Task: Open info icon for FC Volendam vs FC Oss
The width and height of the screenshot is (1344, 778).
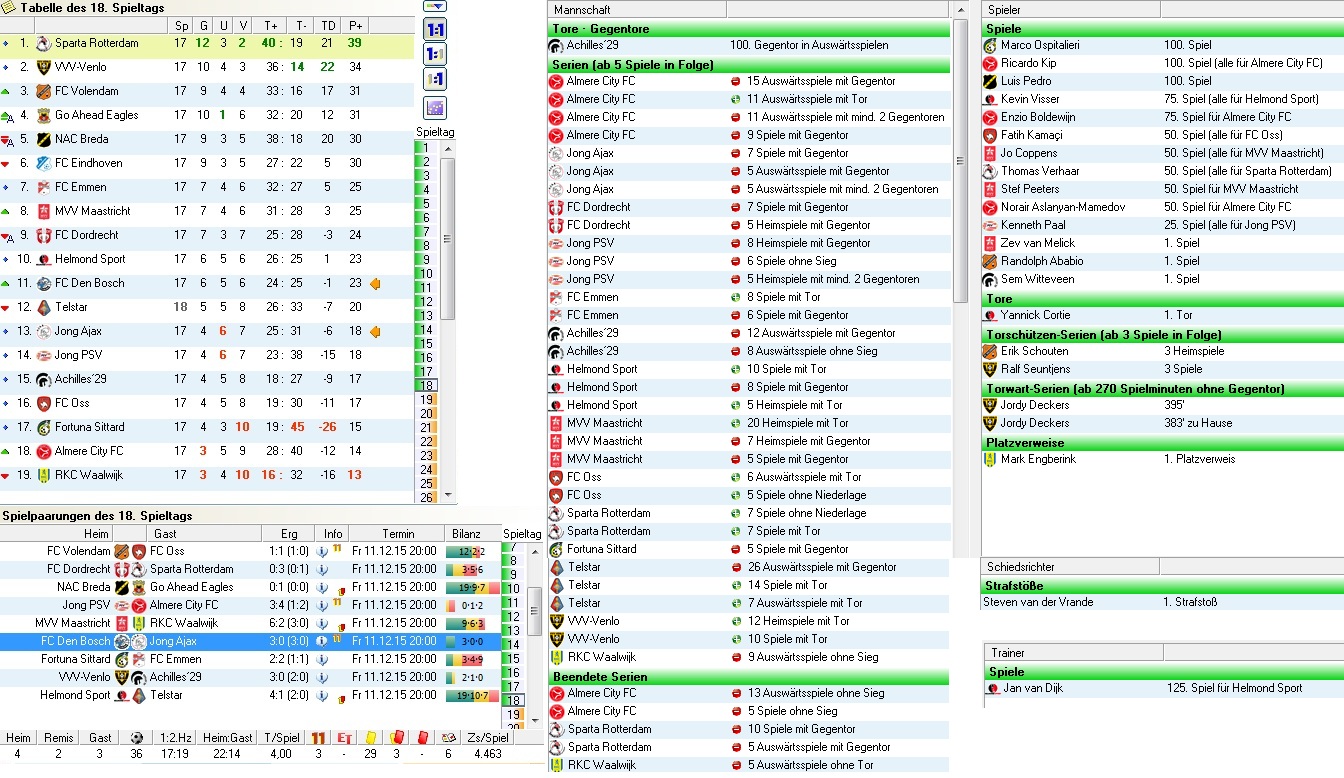Action: tap(322, 551)
